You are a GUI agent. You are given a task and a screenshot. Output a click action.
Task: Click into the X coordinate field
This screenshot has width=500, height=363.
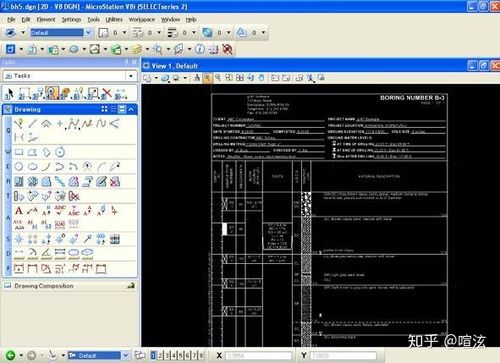(258, 356)
